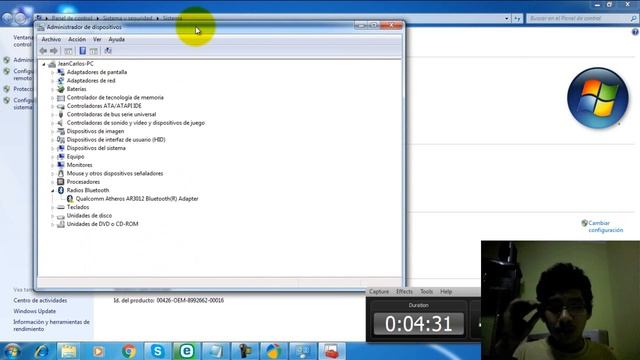Click the Radios Bluetooth icon

click(61, 190)
